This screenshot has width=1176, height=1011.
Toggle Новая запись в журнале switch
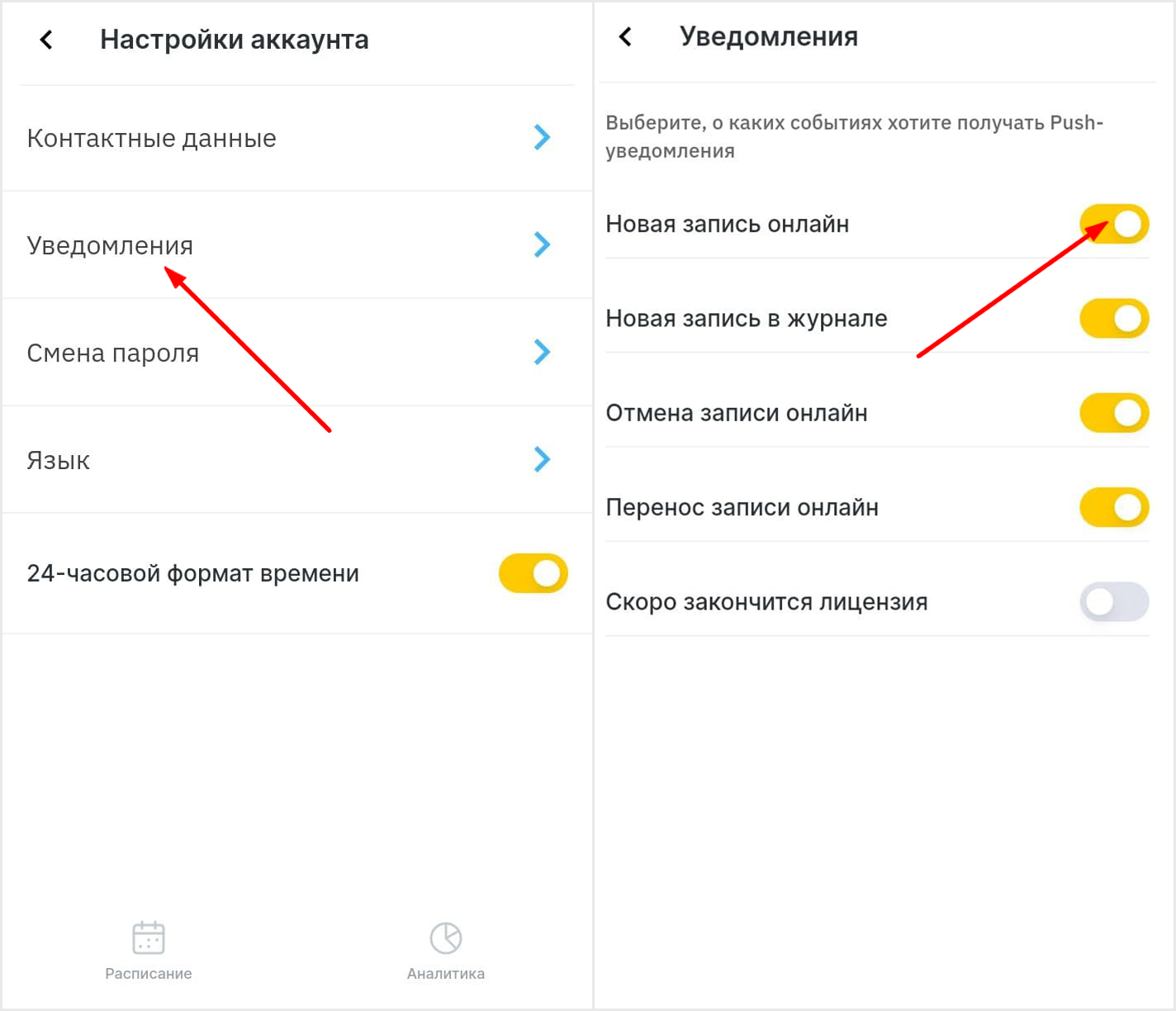(1114, 318)
